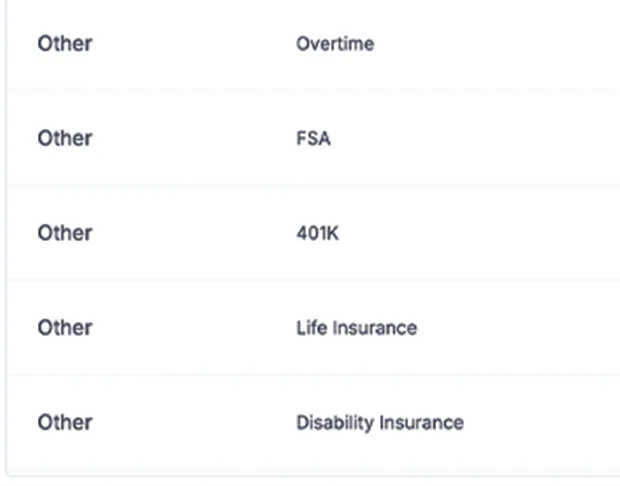Select the Disability Insurance item name

click(x=379, y=422)
